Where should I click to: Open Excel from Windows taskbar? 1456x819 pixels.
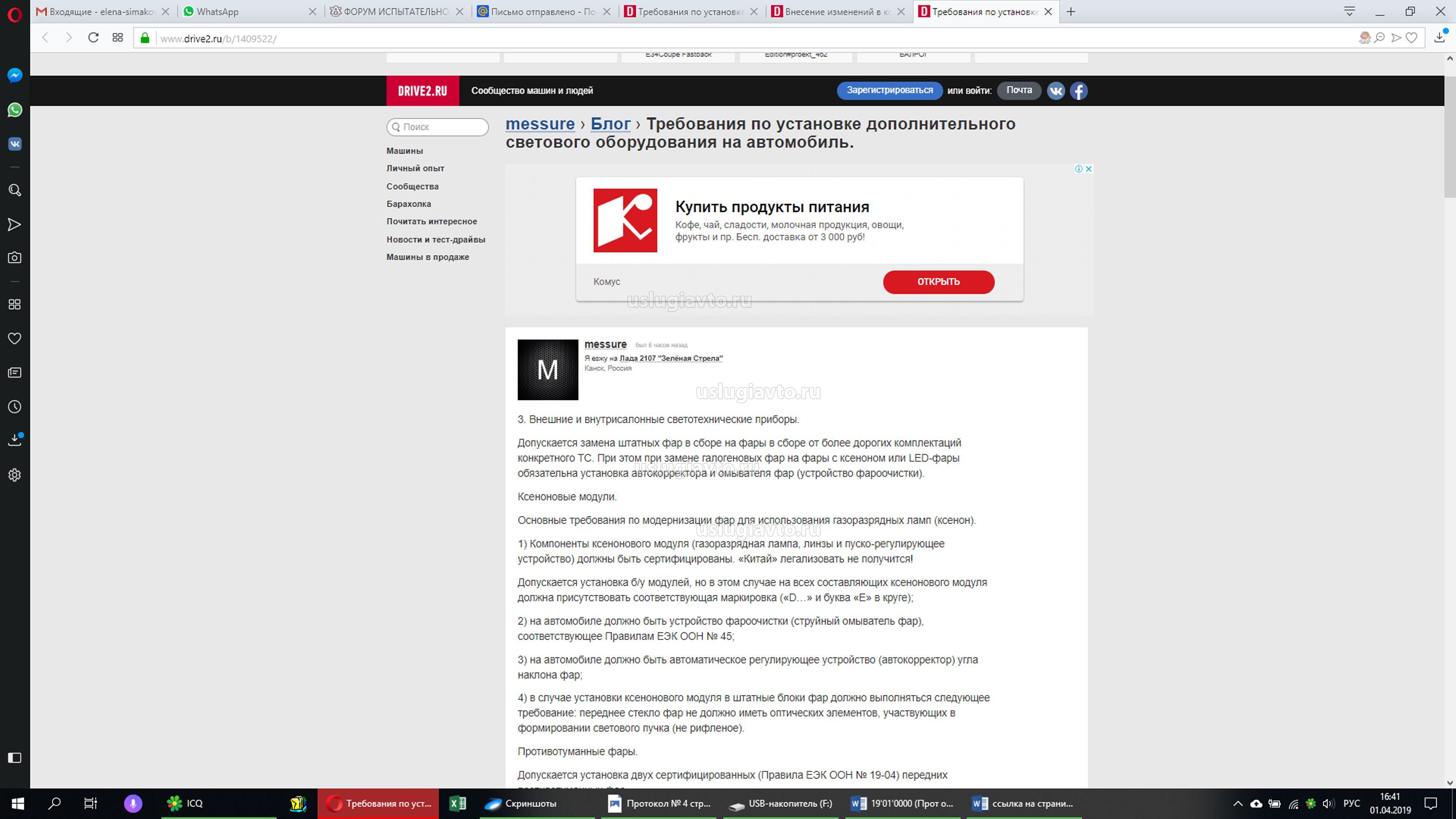pyautogui.click(x=457, y=804)
